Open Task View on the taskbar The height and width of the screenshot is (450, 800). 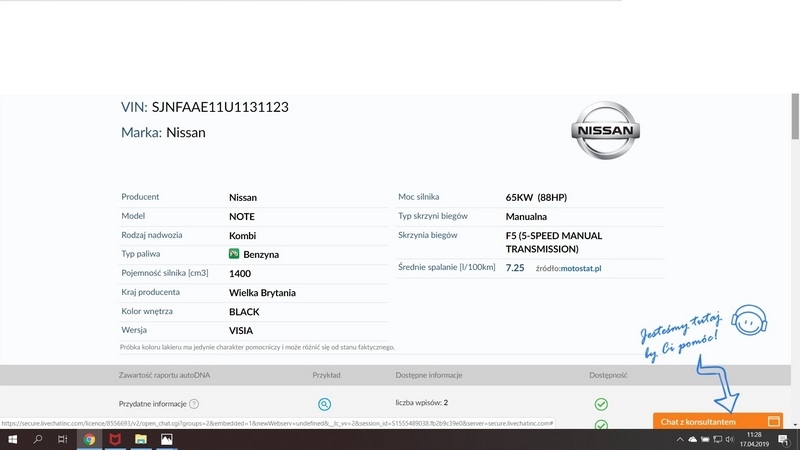point(63,439)
